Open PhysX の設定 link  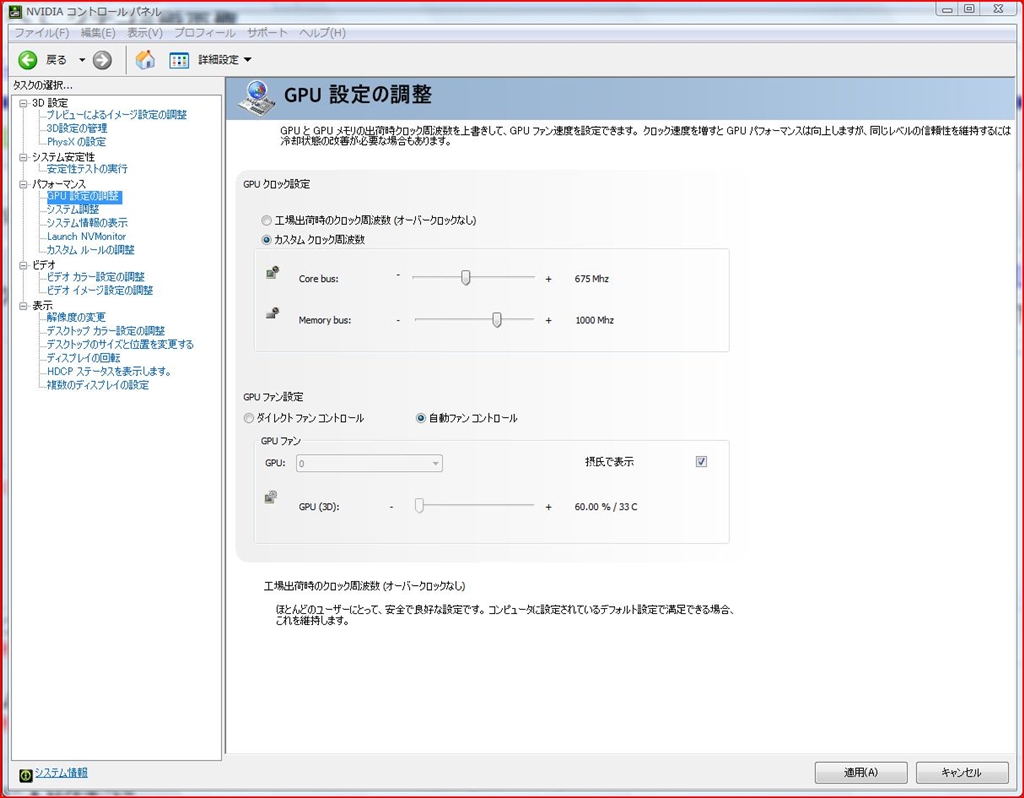76,142
